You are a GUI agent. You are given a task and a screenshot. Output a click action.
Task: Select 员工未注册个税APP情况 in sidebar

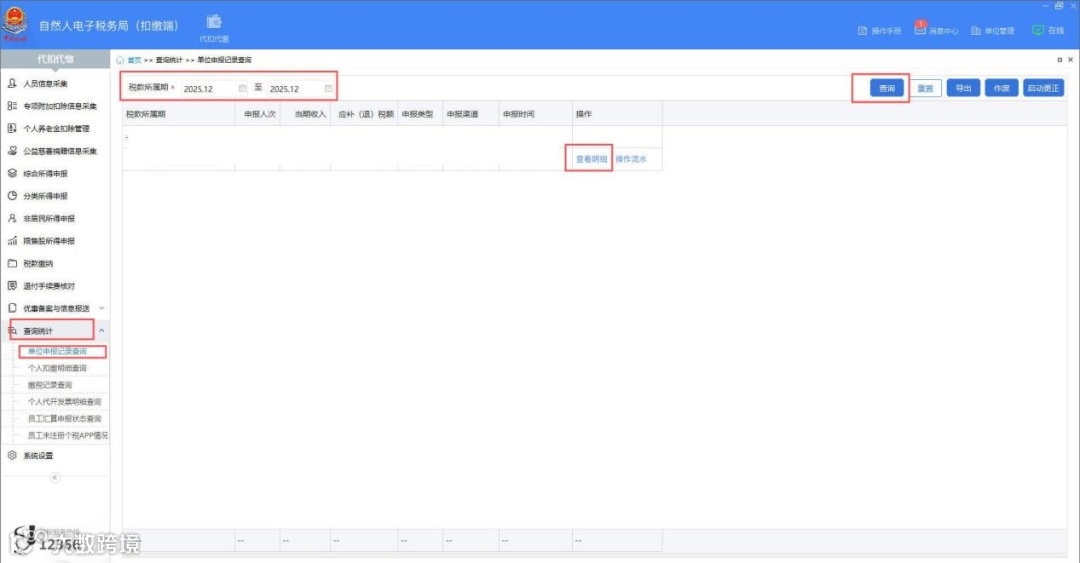coord(68,436)
